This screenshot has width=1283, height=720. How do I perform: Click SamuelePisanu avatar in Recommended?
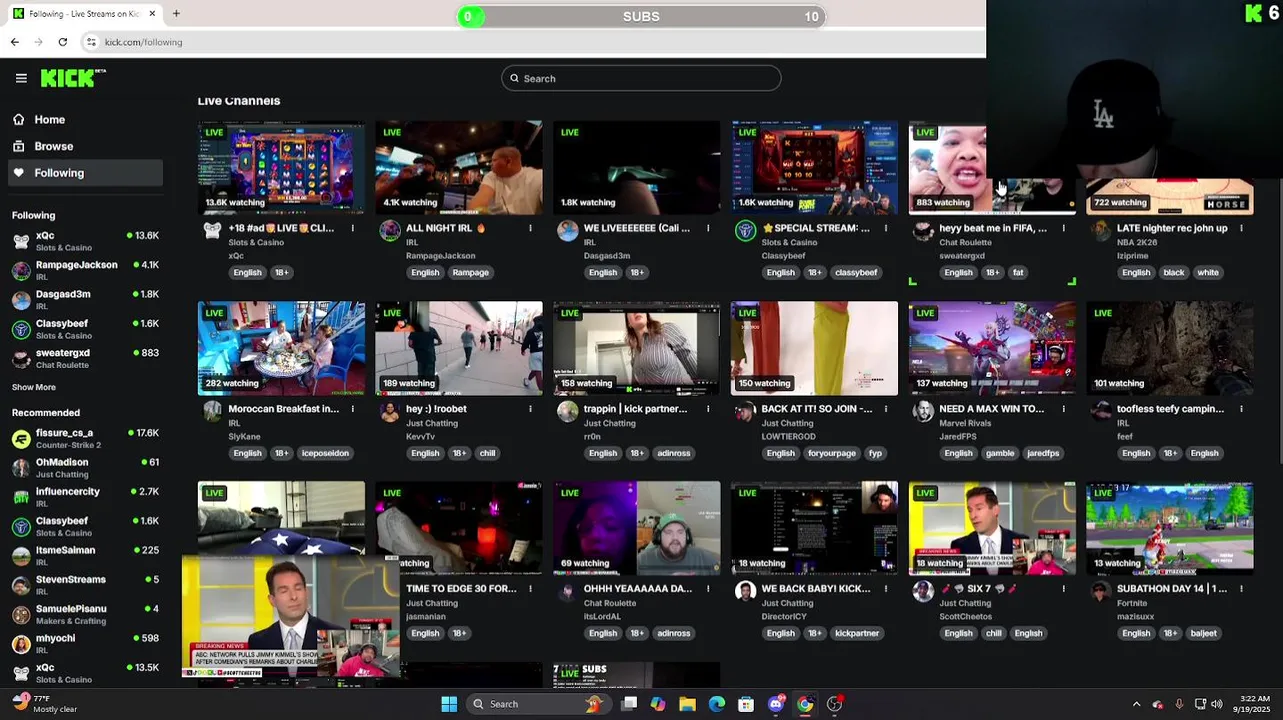point(21,614)
